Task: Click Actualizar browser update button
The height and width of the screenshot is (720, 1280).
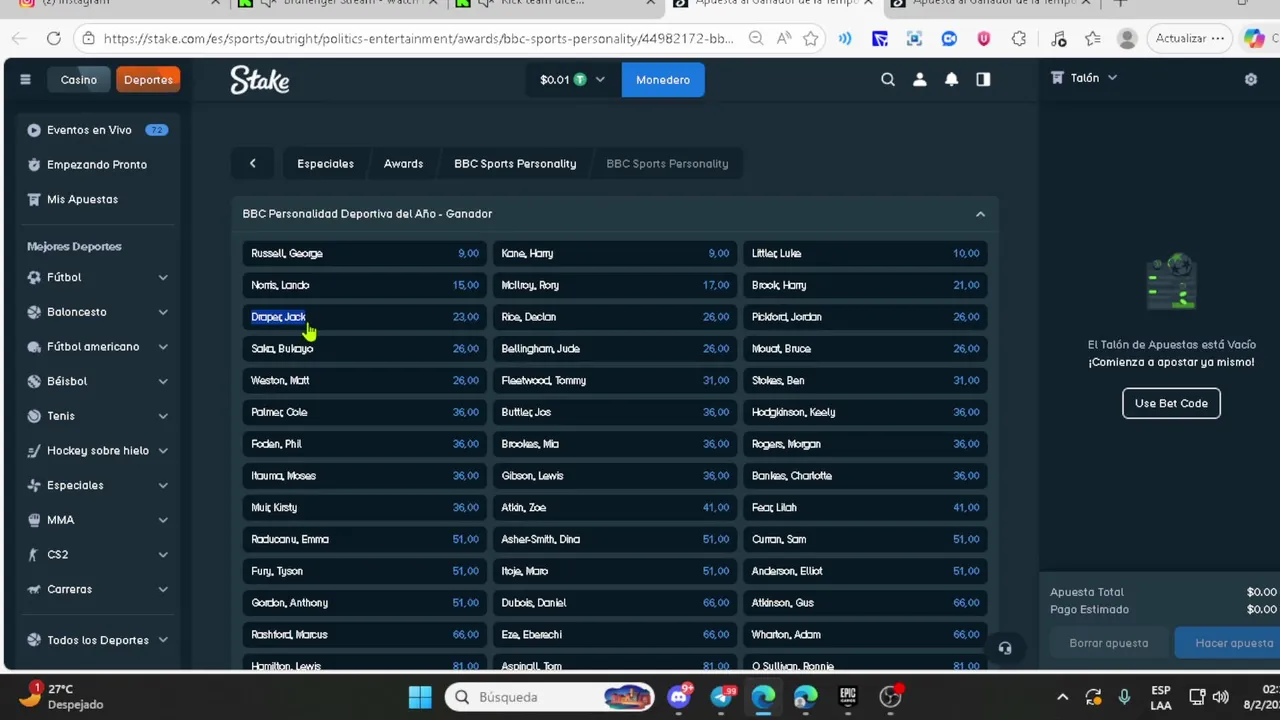Action: pos(1190,39)
